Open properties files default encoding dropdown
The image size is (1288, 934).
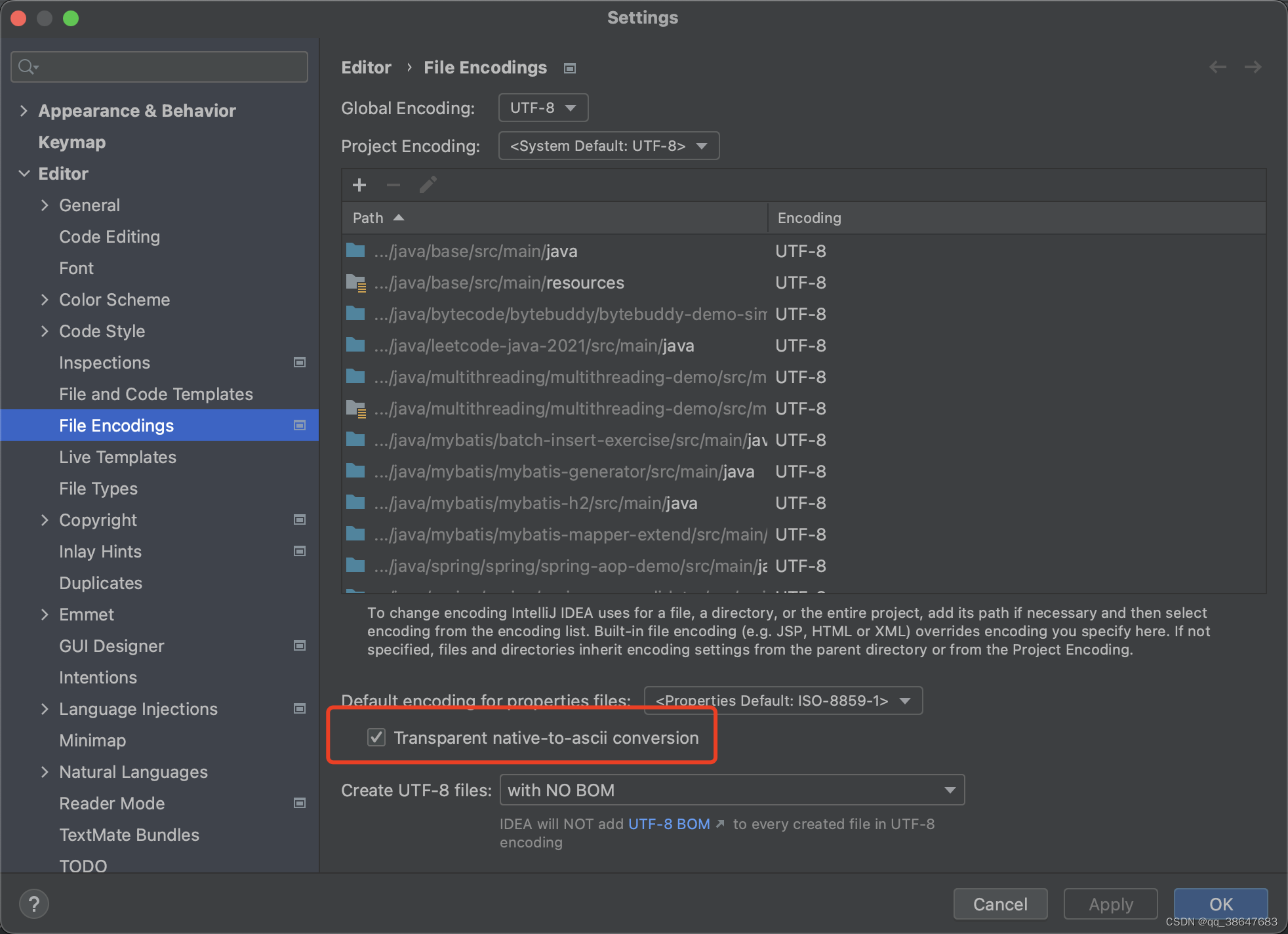(783, 700)
